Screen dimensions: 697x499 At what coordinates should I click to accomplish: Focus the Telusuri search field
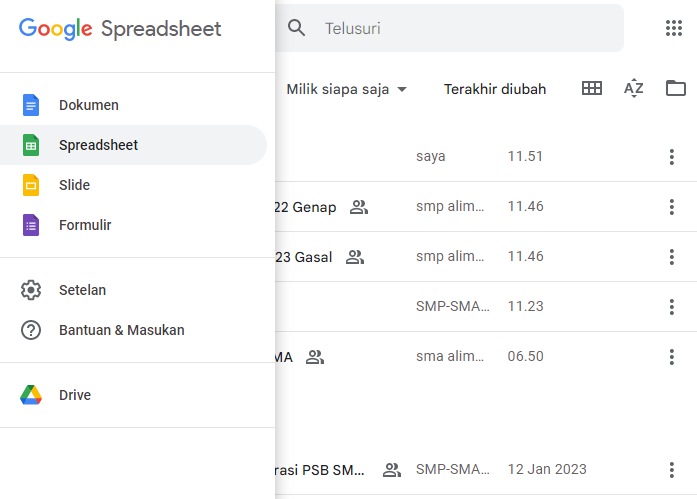point(449,28)
